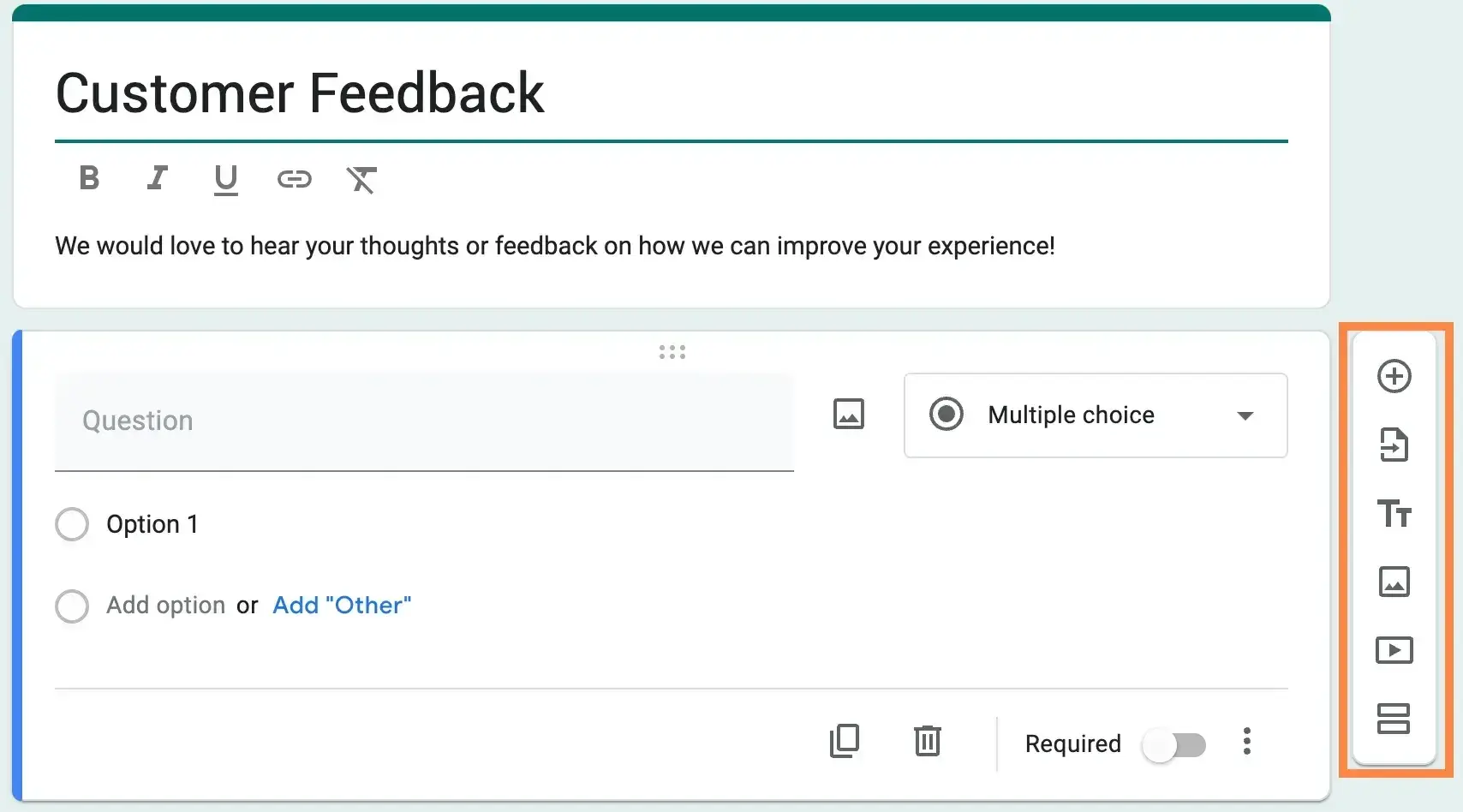This screenshot has height=812, width=1463.
Task: Click Add "Other" to add an other option
Action: point(341,605)
